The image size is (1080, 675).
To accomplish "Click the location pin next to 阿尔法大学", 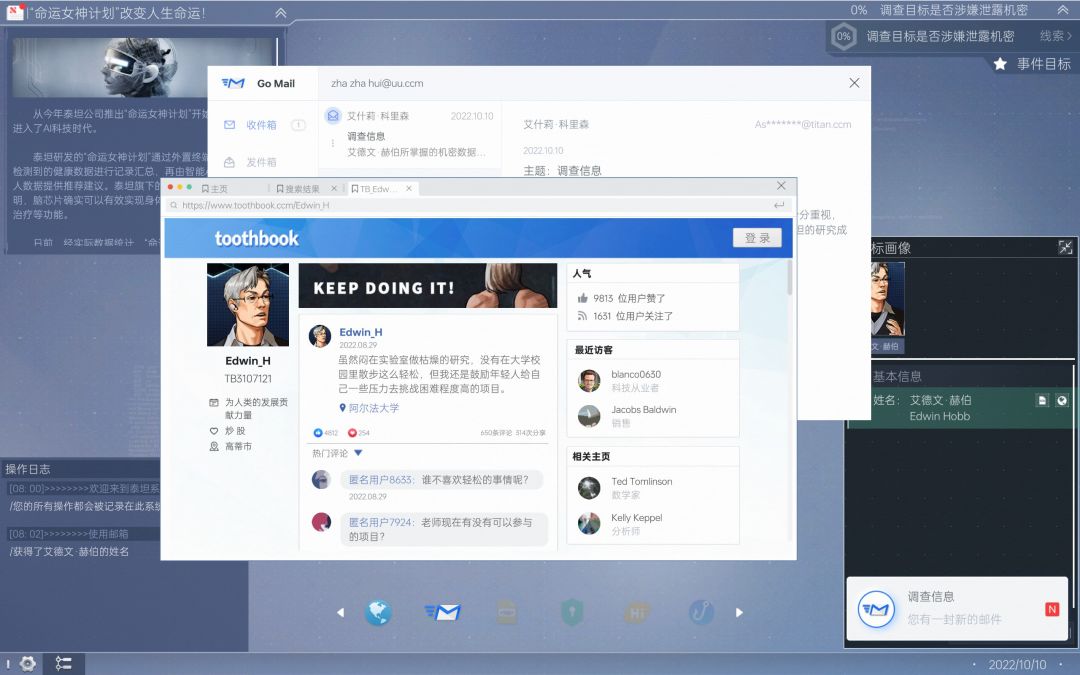I will pos(343,408).
